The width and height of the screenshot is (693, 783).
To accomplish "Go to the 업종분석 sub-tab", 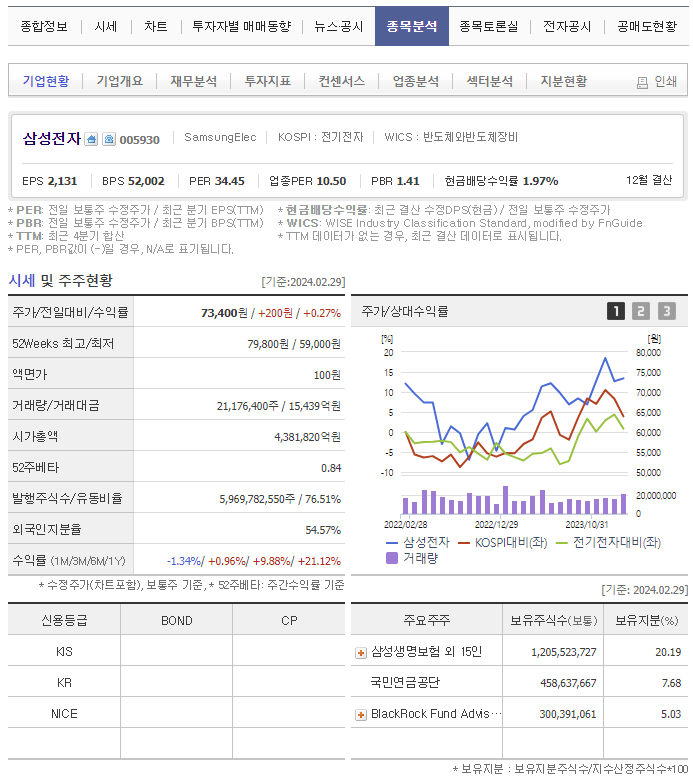I will pos(416,81).
